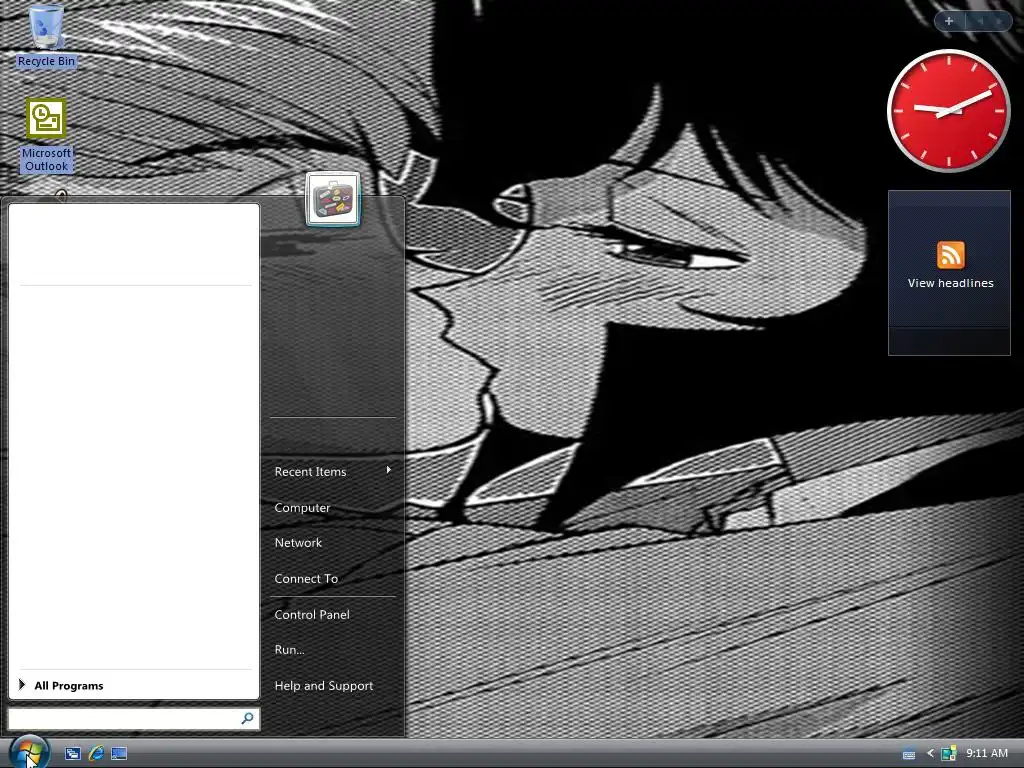Click the Windows Start orb
Viewport: 1024px width, 768px height.
click(x=29, y=752)
